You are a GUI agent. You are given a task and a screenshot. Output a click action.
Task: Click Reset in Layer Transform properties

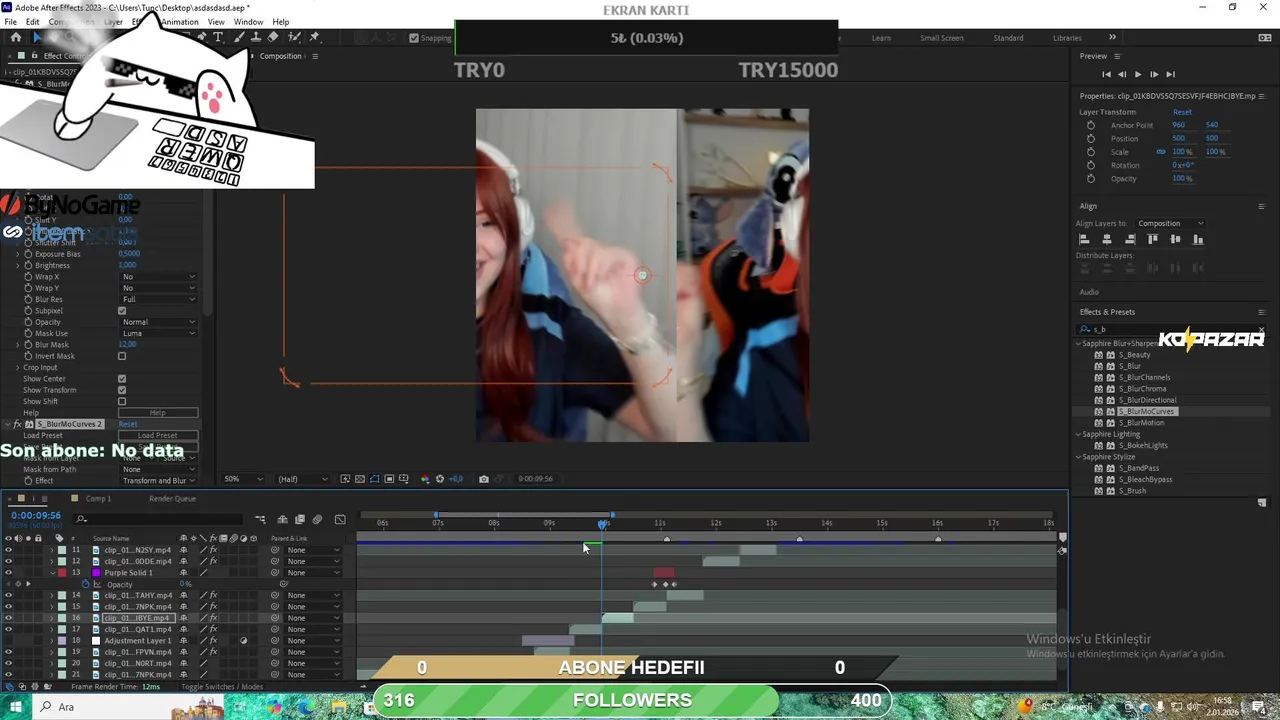(1182, 112)
